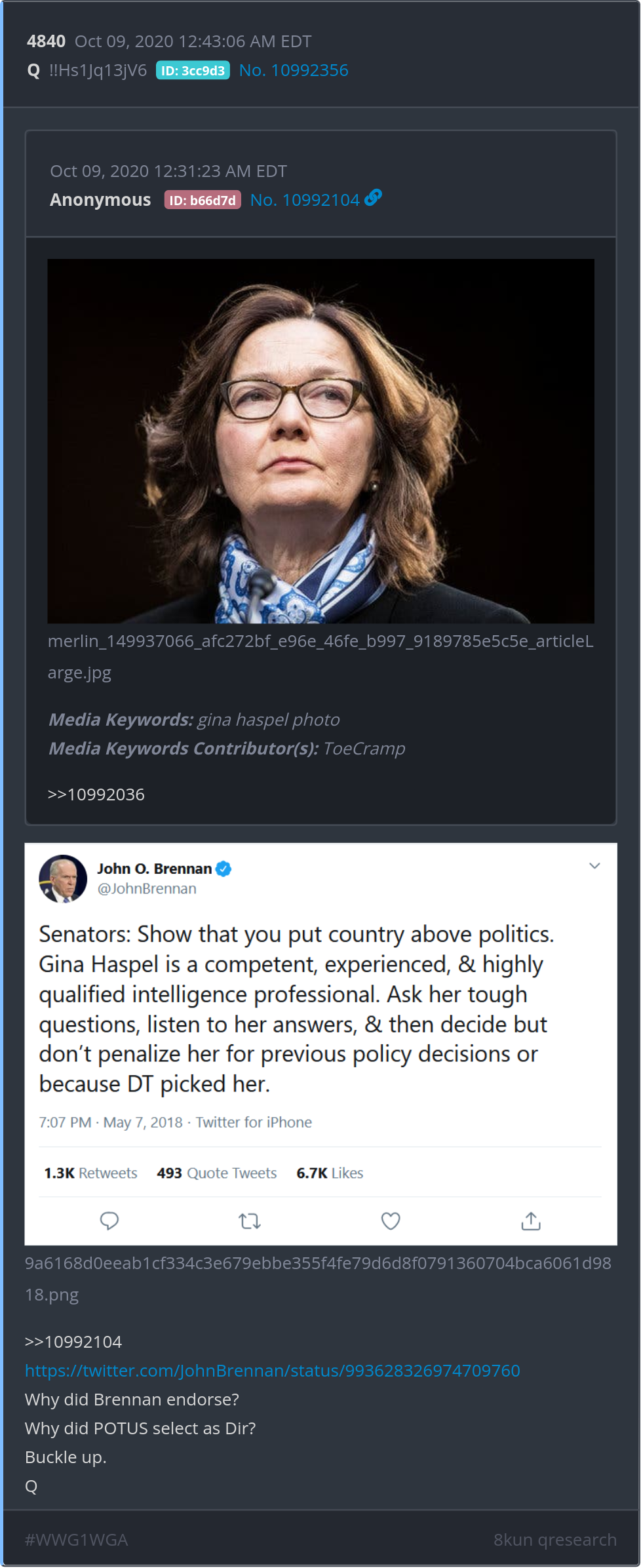Click the ID: b66d7d badge
This screenshot has width=641, height=1568.
203,201
